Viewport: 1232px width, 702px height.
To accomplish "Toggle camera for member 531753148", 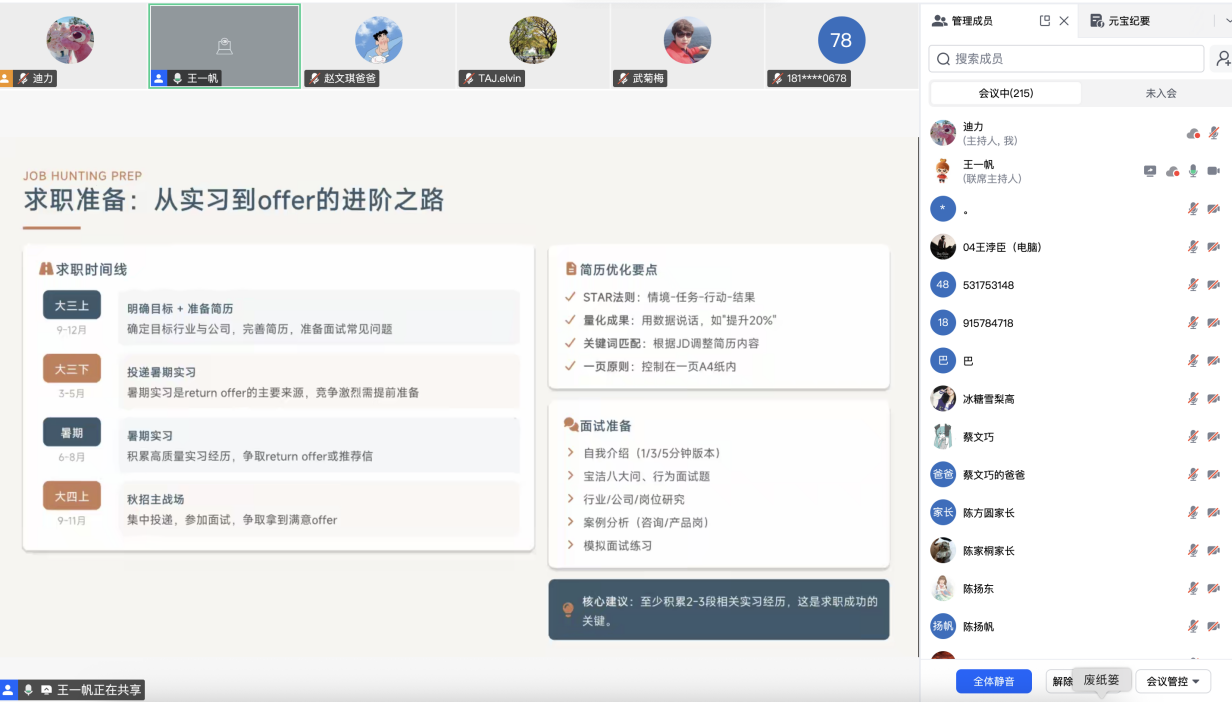I will [x=1213, y=285].
